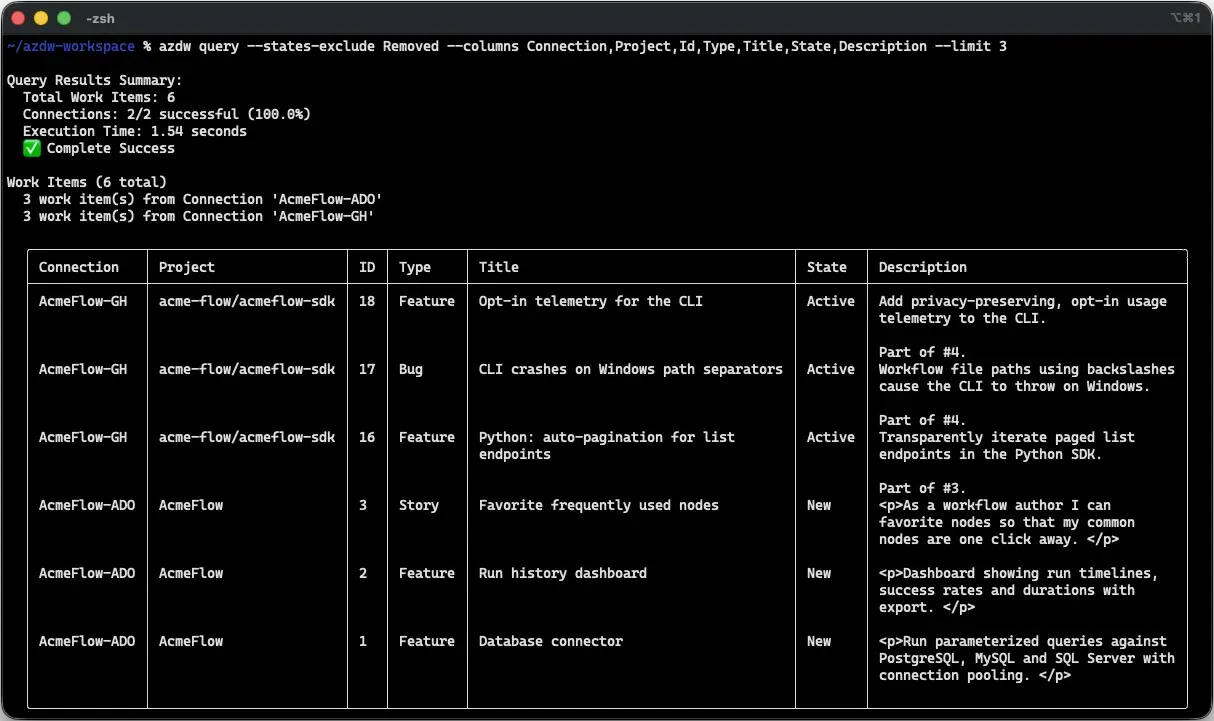Click the red close window button
This screenshot has width=1214, height=721.
pyautogui.click(x=18, y=18)
